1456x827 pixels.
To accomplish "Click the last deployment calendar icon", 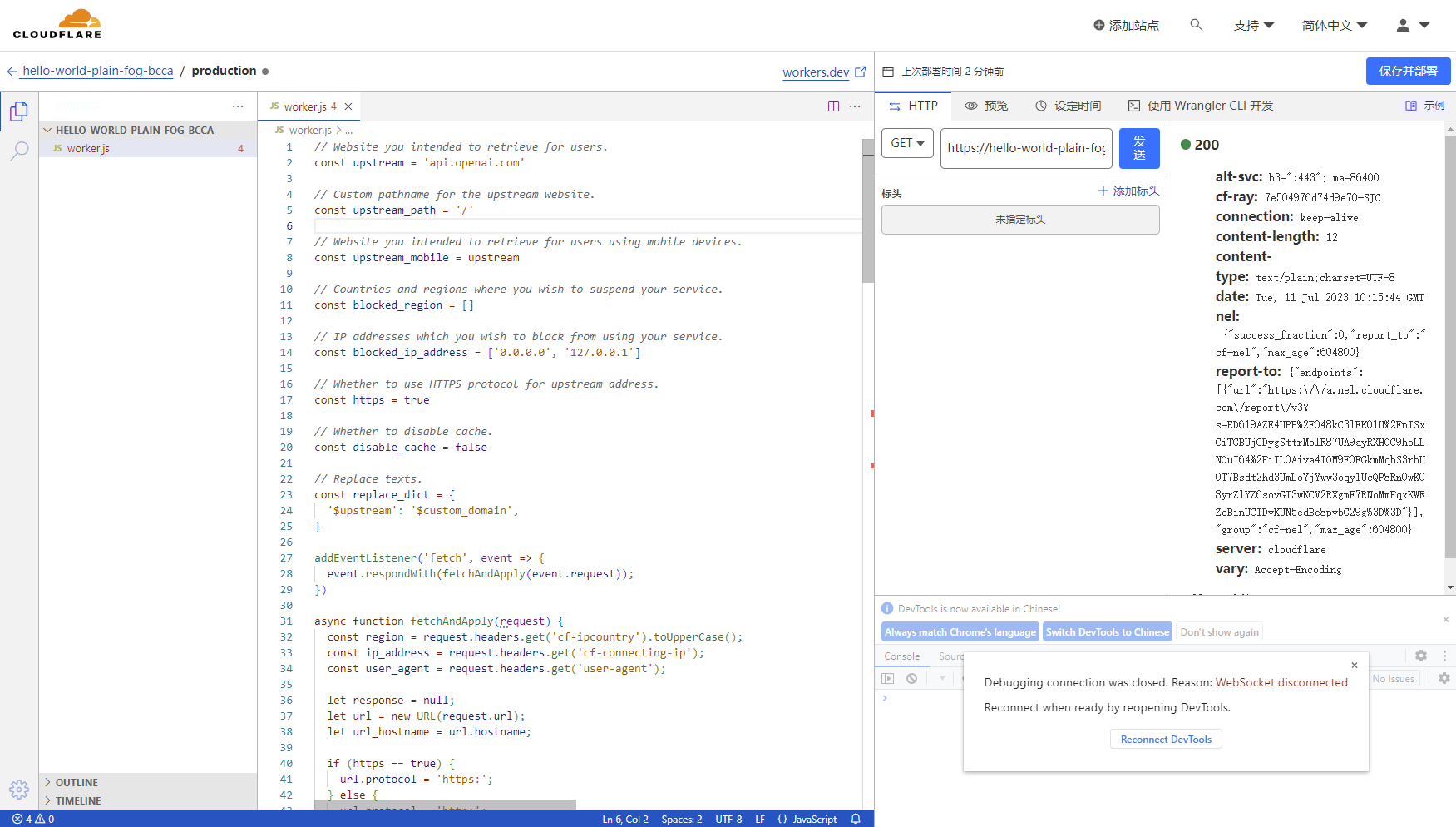I will 888,72.
